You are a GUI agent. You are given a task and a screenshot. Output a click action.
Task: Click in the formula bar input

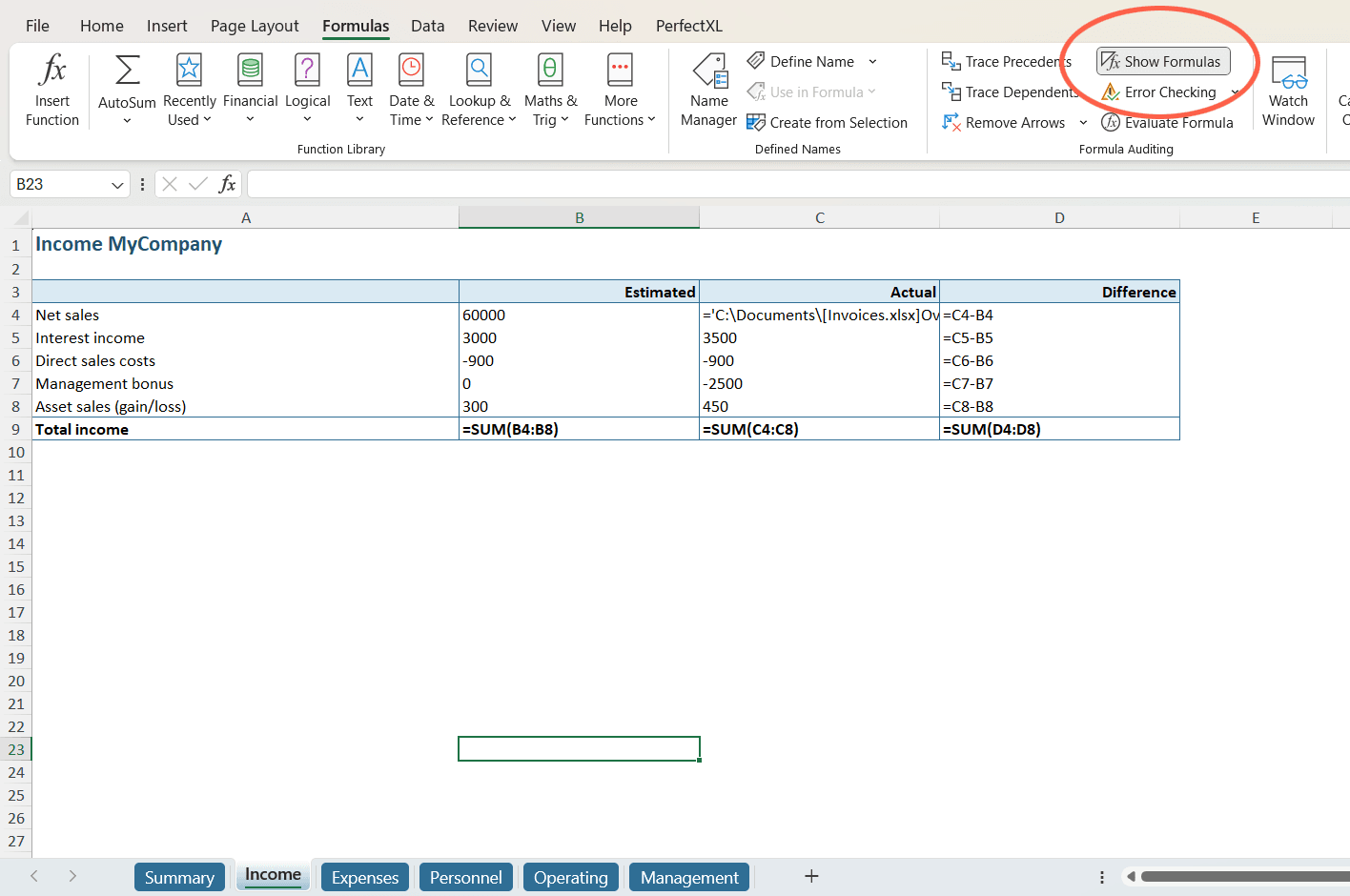pyautogui.click(x=763, y=184)
